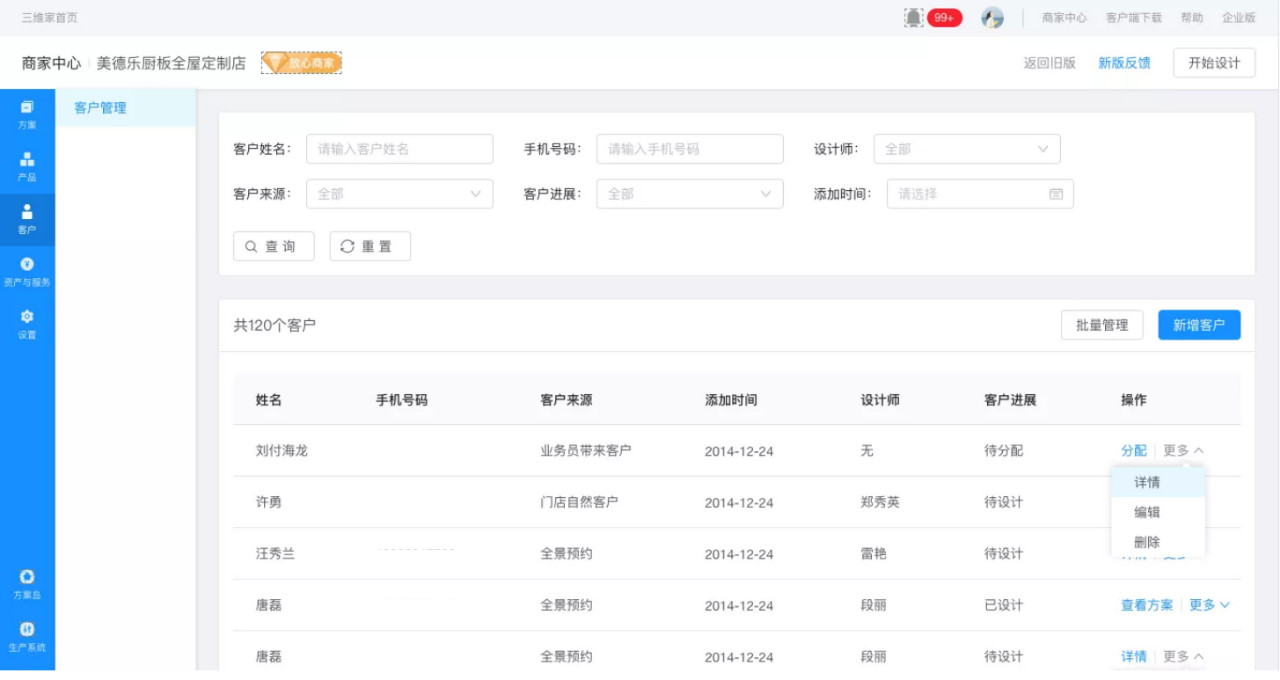Image resolution: width=1280 pixels, height=680 pixels.
Task: Open the 设置 gear icon
Action: (x=27, y=323)
